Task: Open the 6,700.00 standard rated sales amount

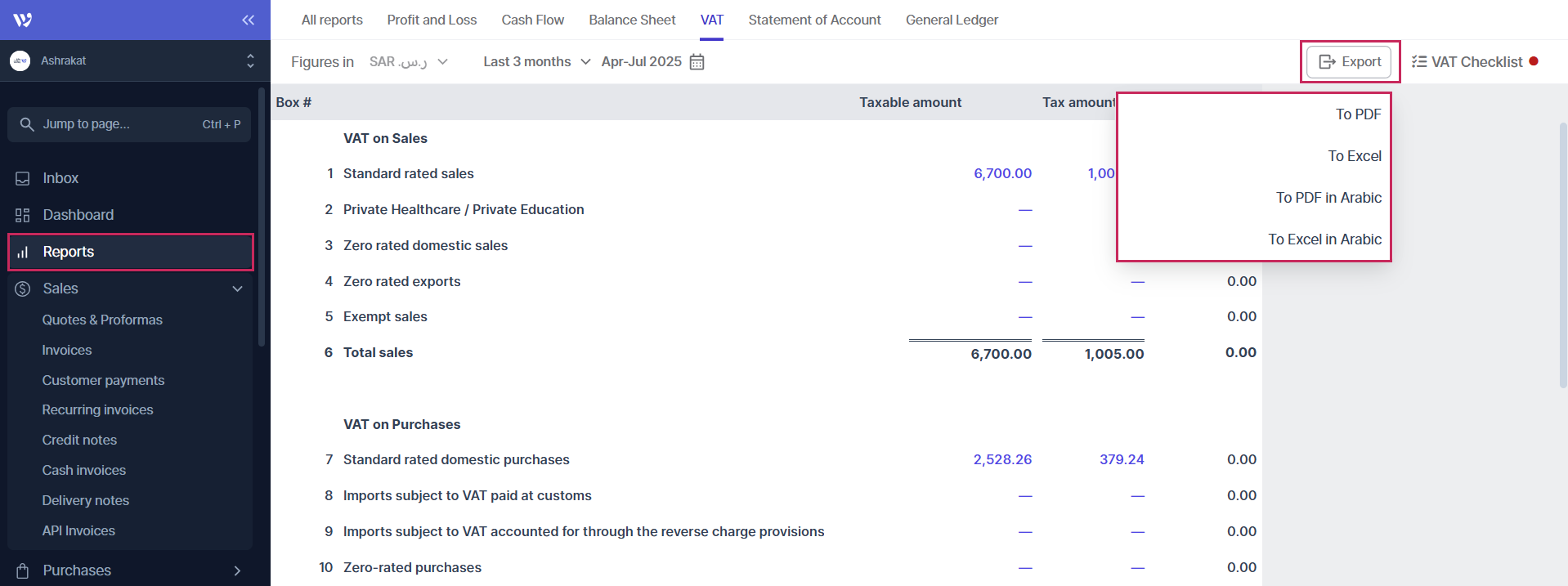Action: coord(1002,173)
